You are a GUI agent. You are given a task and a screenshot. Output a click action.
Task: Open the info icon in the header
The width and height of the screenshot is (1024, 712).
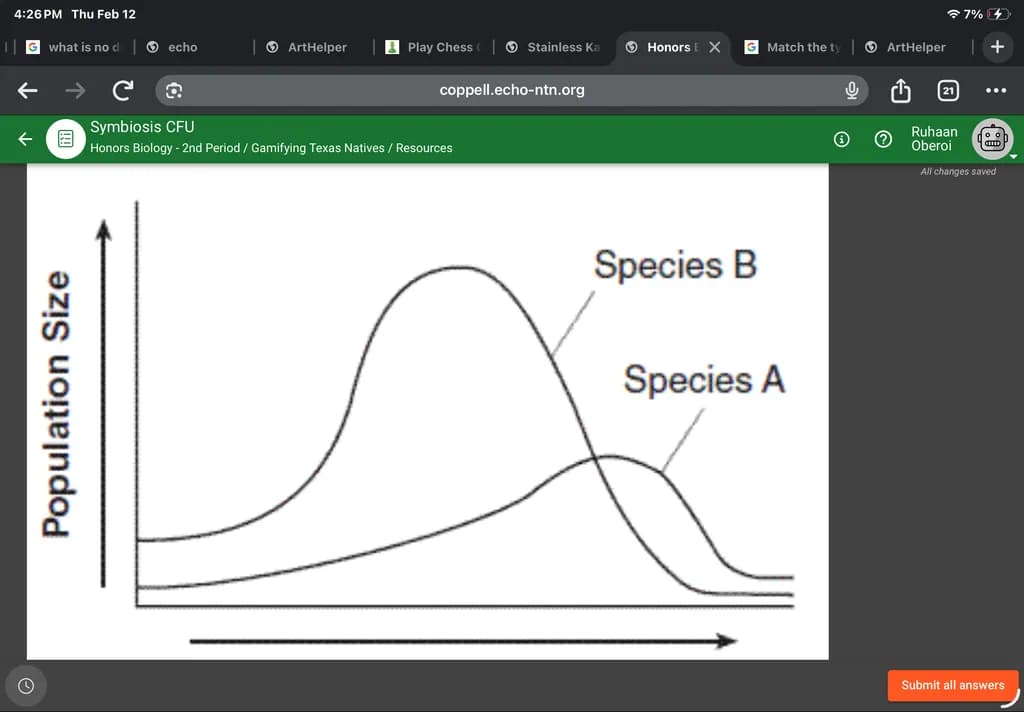click(x=842, y=139)
